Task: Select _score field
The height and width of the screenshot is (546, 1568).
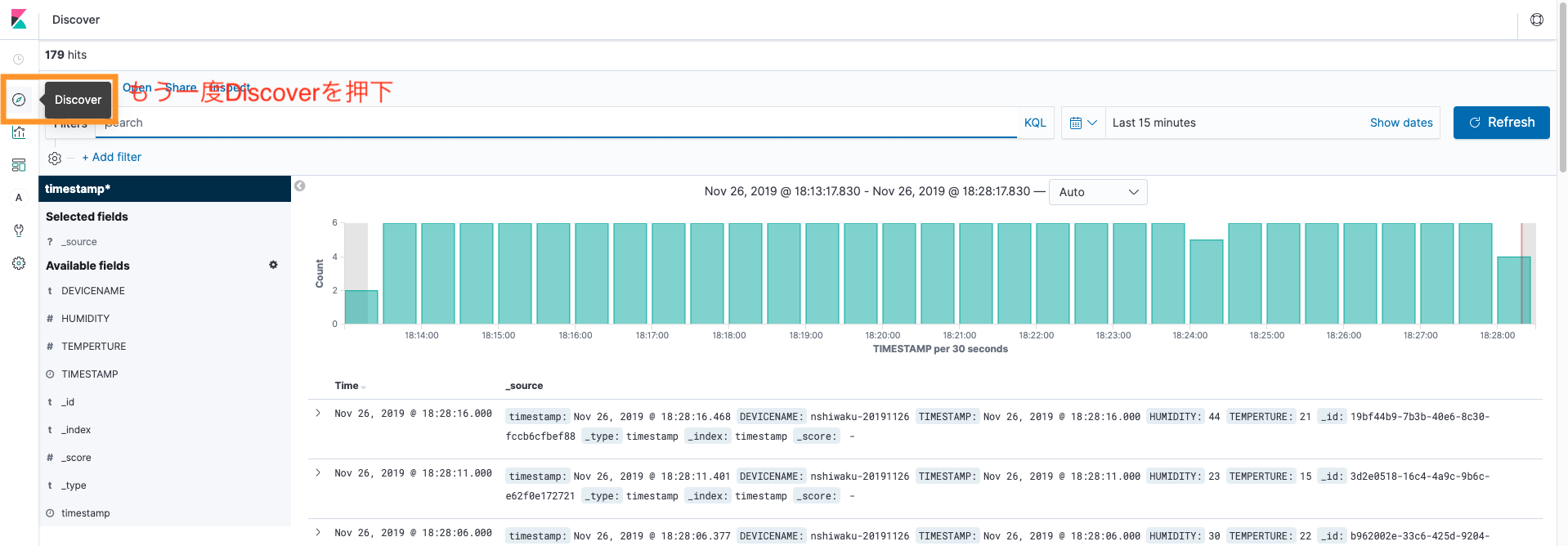Action: pyautogui.click(x=76, y=458)
